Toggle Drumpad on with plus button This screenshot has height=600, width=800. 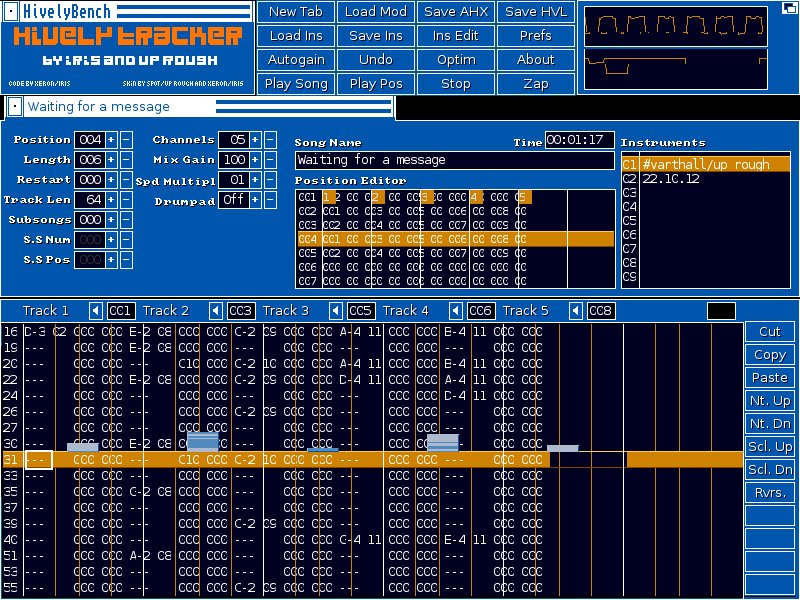pos(255,199)
